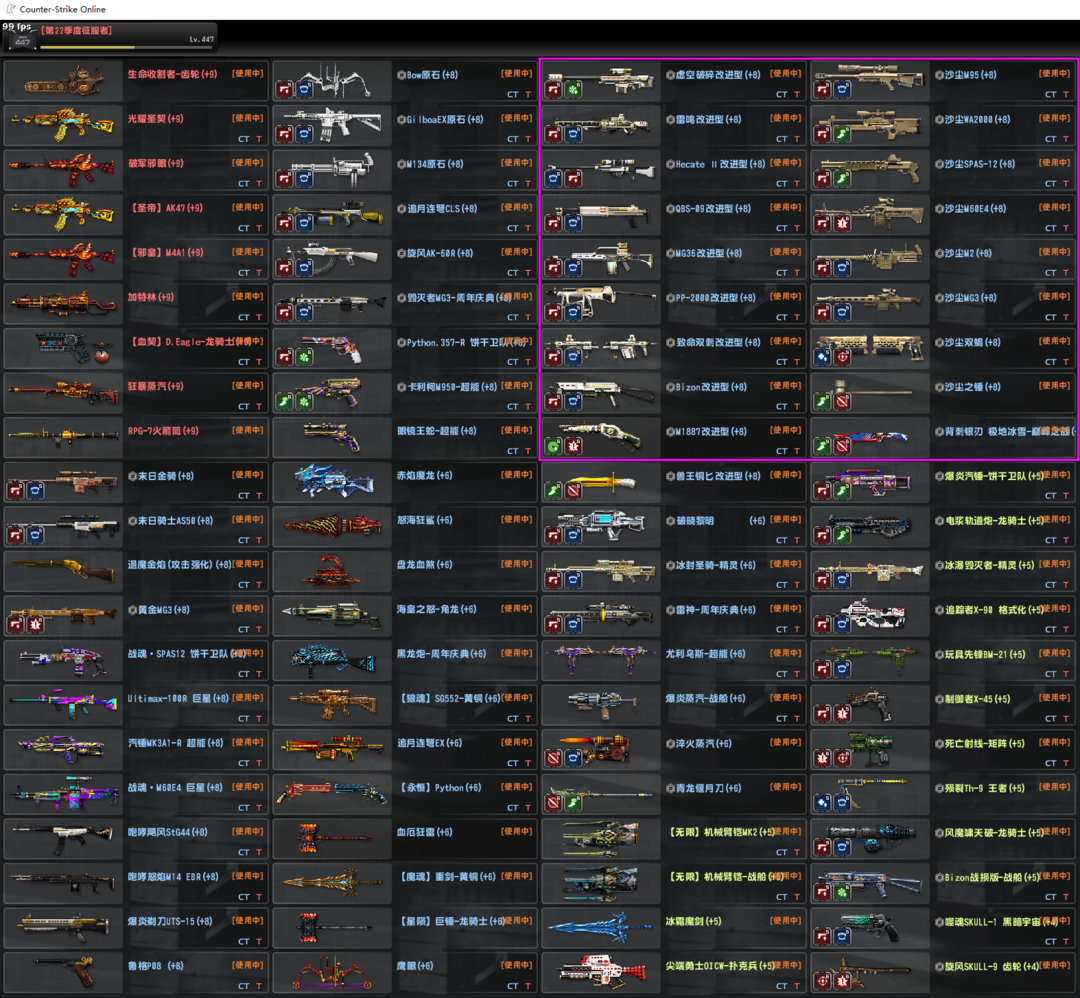The width and height of the screenshot is (1080, 998).
Task: Click the T team label on 沙尘M2 row
Action: click(x=1066, y=273)
